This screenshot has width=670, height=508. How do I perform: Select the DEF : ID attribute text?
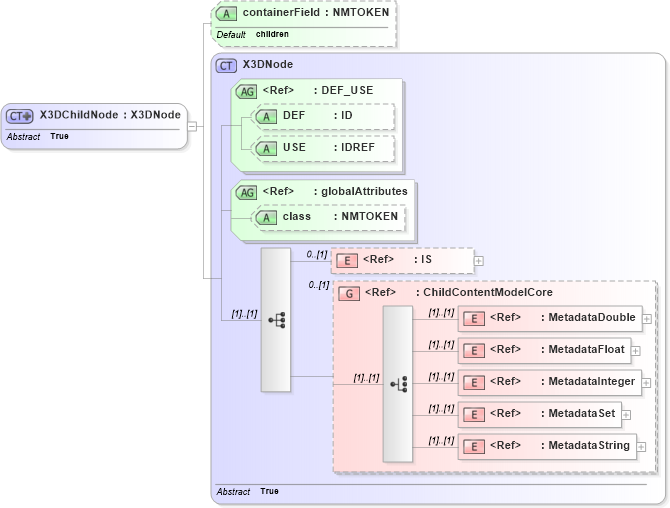[317, 115]
